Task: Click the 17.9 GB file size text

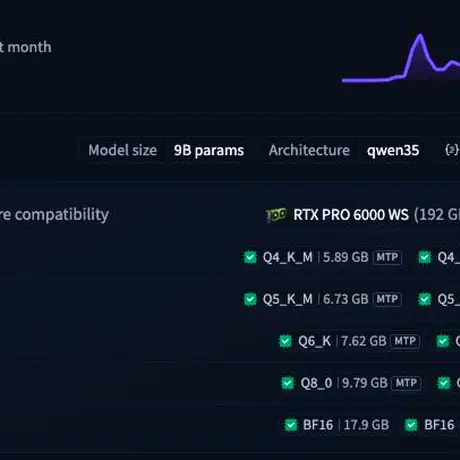Action: pyautogui.click(x=366, y=425)
